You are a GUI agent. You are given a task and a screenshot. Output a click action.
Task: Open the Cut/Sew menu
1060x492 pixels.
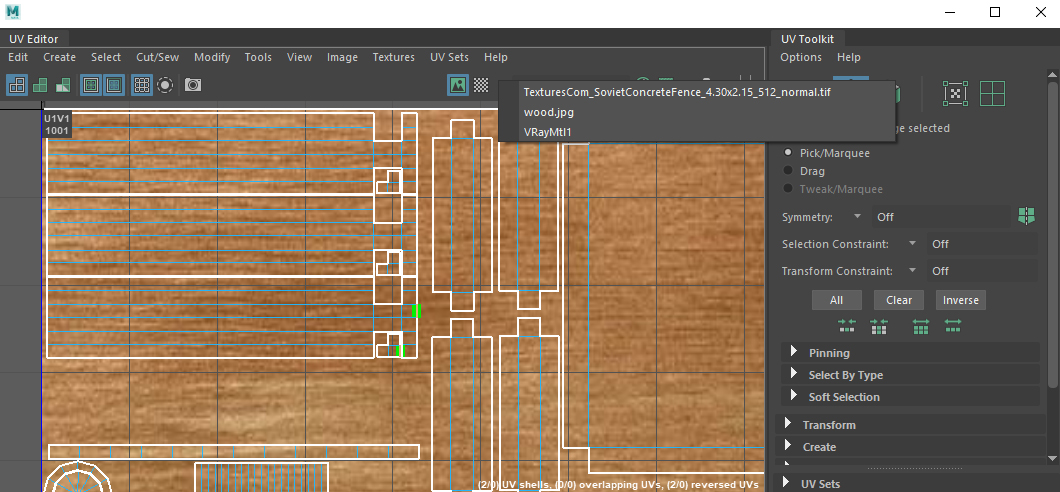[x=158, y=57]
